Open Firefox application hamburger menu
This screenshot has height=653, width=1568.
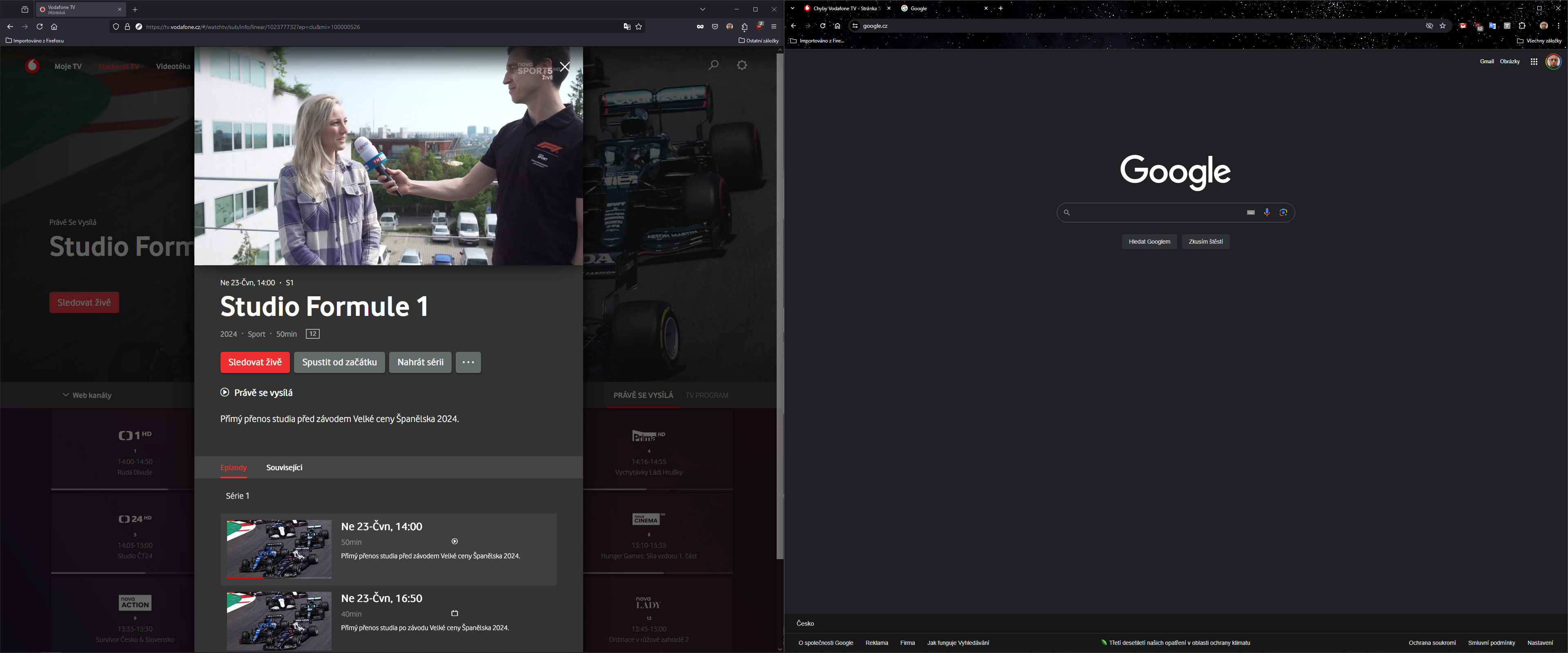774,27
